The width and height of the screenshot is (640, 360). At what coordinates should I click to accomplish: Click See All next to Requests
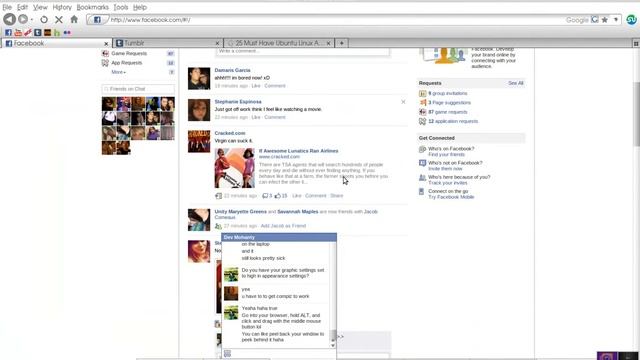coord(516,83)
